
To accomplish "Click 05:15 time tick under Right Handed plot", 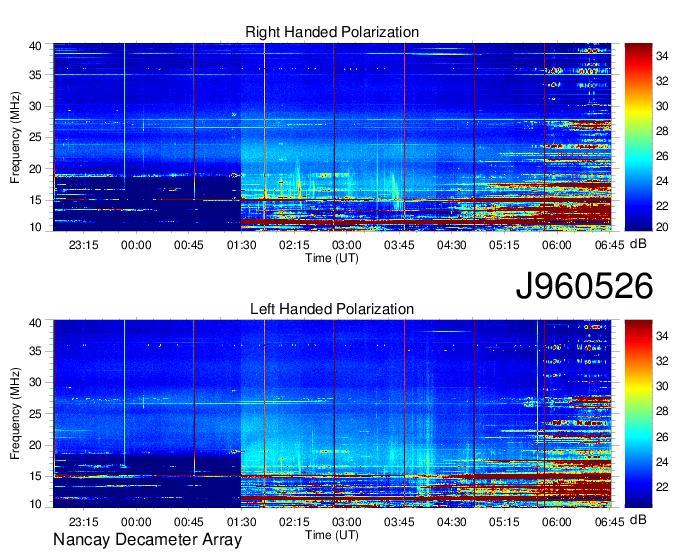I will point(504,245).
